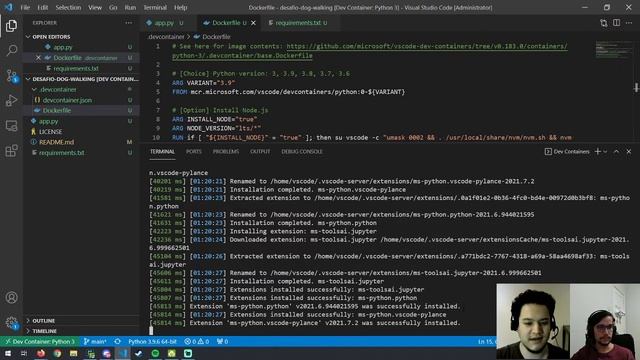Click the main branch indicator in status bar
Screen dimensions: 640x360
point(95,341)
